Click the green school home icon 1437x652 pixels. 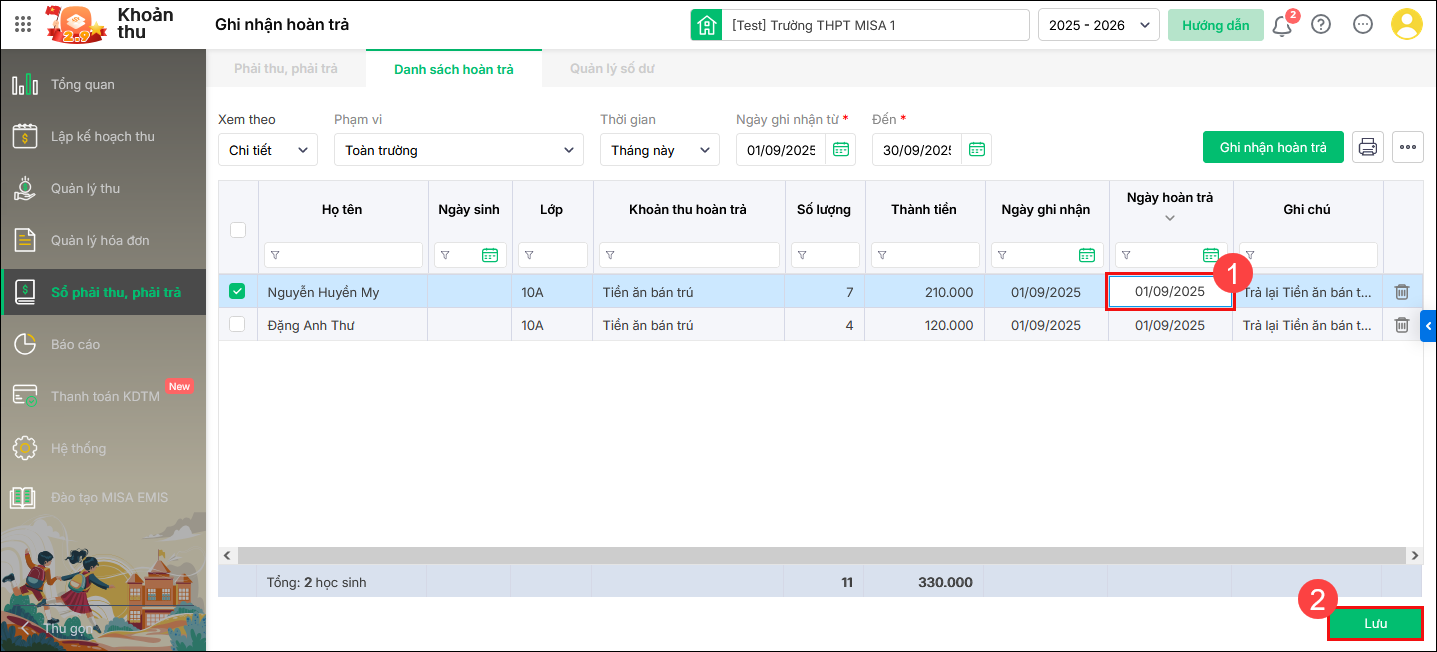(707, 25)
